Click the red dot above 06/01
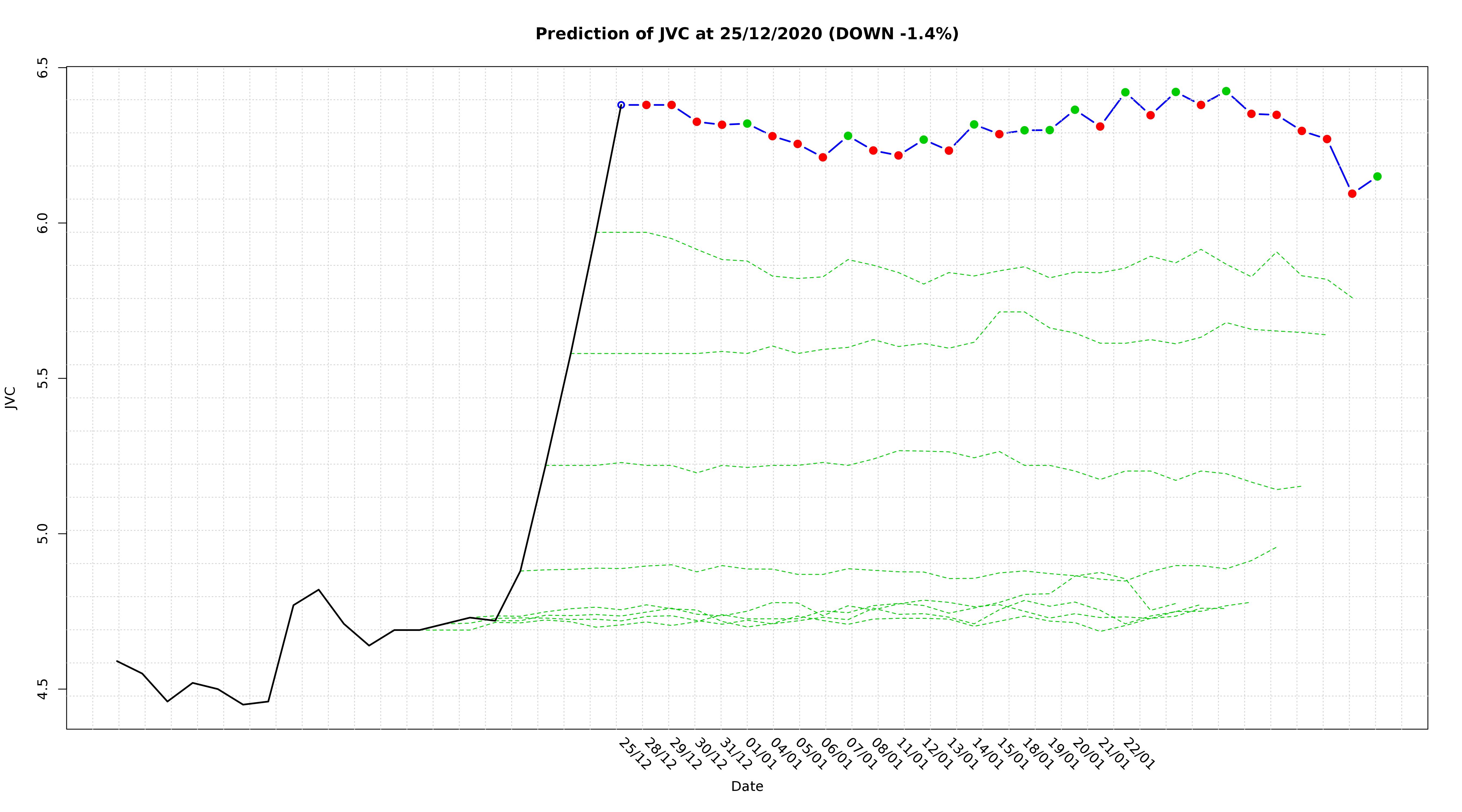Image resolution: width=1462 pixels, height=812 pixels. coord(823,157)
